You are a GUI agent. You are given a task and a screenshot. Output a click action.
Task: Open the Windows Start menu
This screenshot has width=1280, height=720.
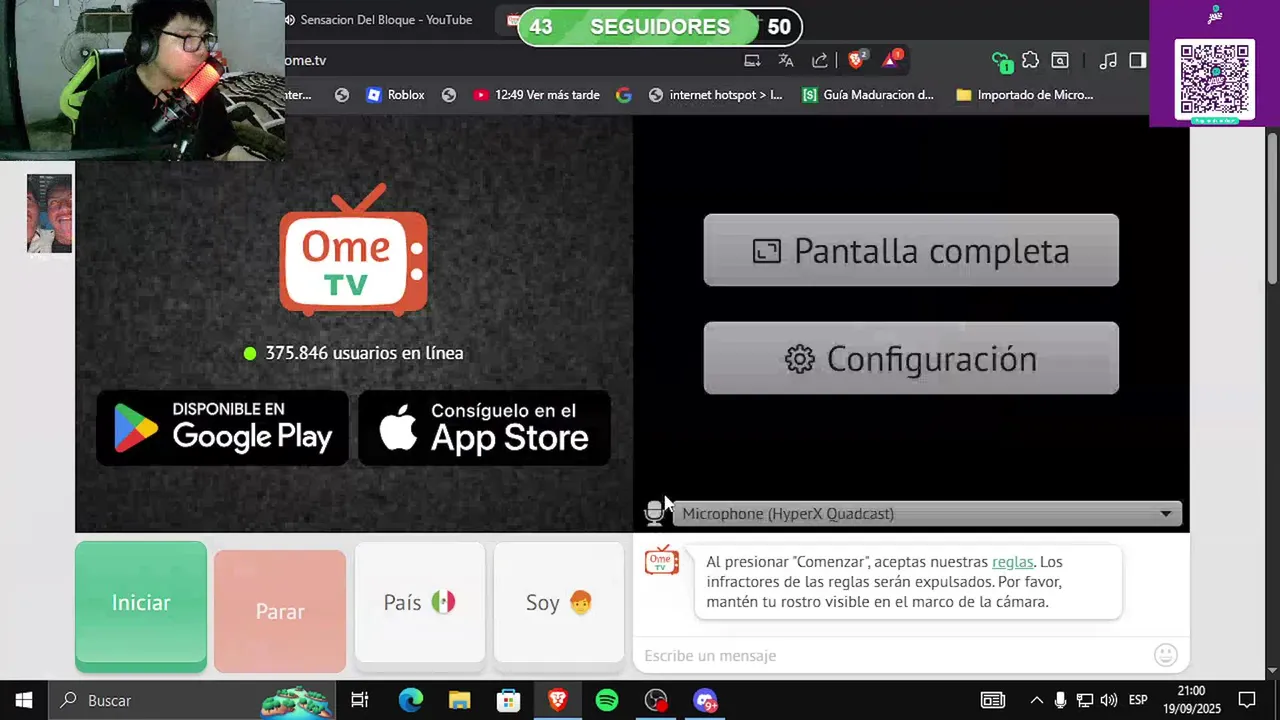tap(23, 700)
